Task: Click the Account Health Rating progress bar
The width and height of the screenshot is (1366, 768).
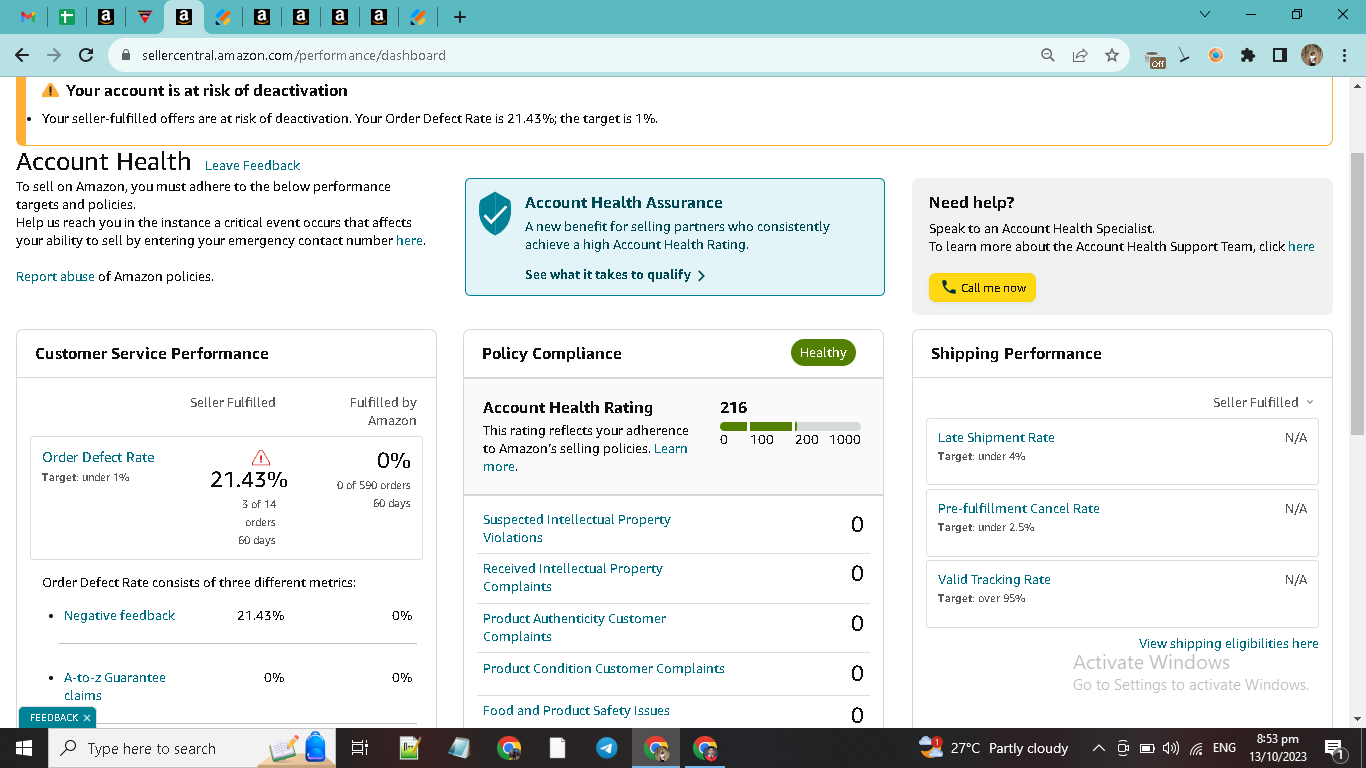Action: pos(790,427)
